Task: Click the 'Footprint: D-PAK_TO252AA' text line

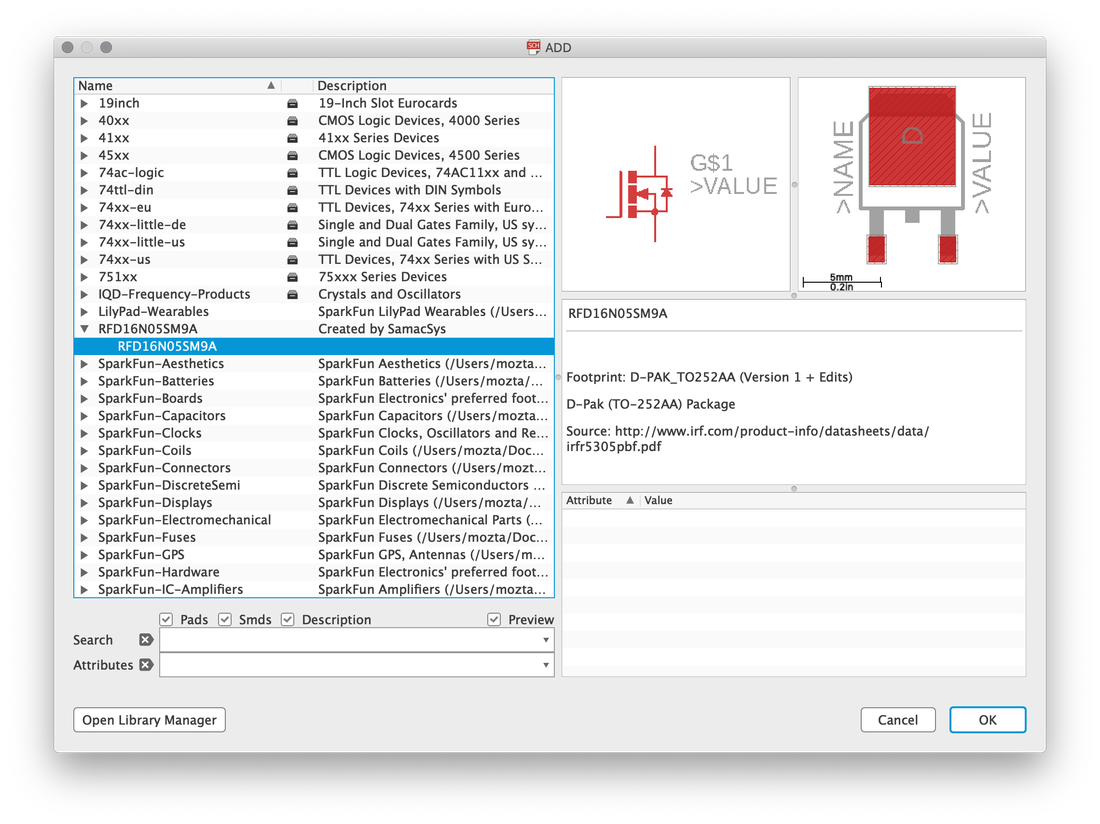Action: (709, 377)
